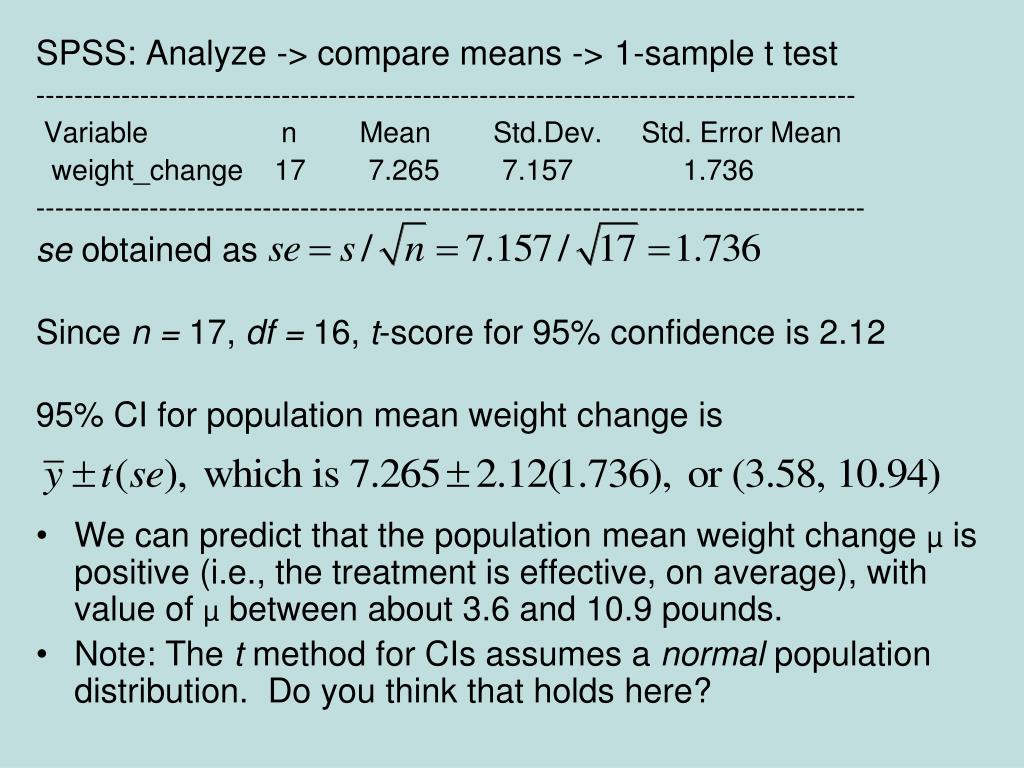Viewport: 1024px width, 768px height.
Task: Click the square root of 17 formula
Action: 607,245
